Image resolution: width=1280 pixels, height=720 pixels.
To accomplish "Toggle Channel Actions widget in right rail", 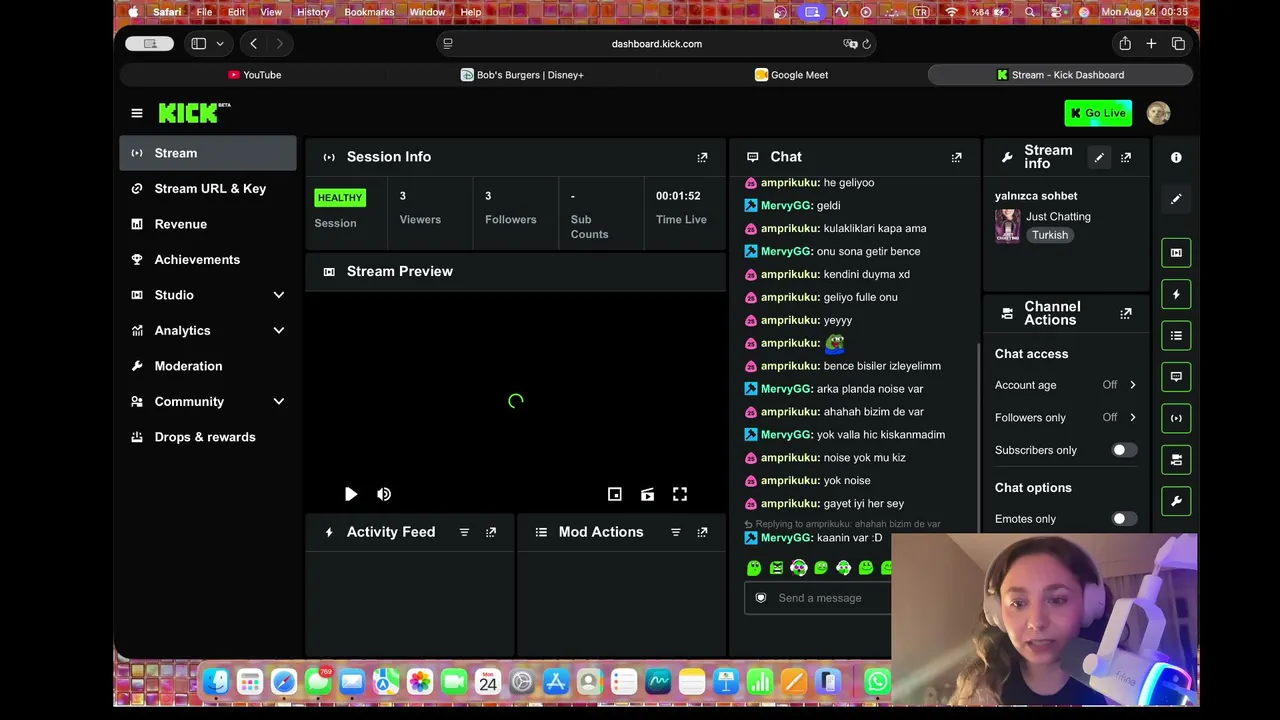I will (1176, 460).
